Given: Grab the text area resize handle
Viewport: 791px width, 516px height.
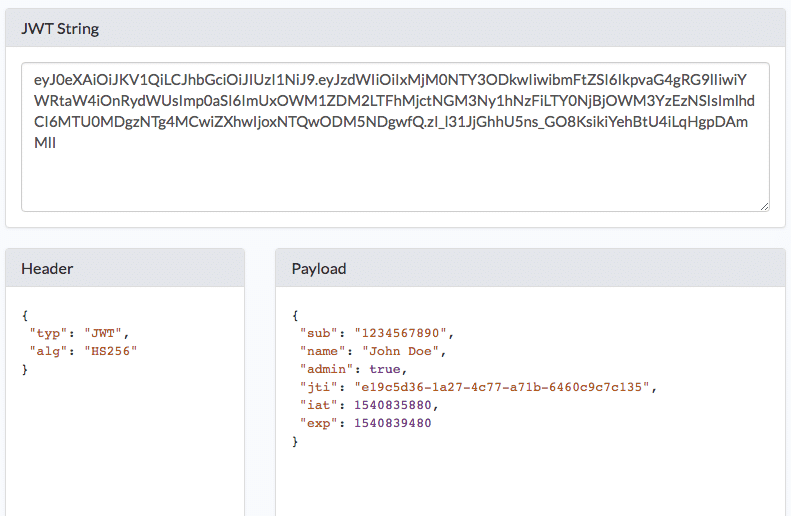Looking at the screenshot, I should [764, 206].
